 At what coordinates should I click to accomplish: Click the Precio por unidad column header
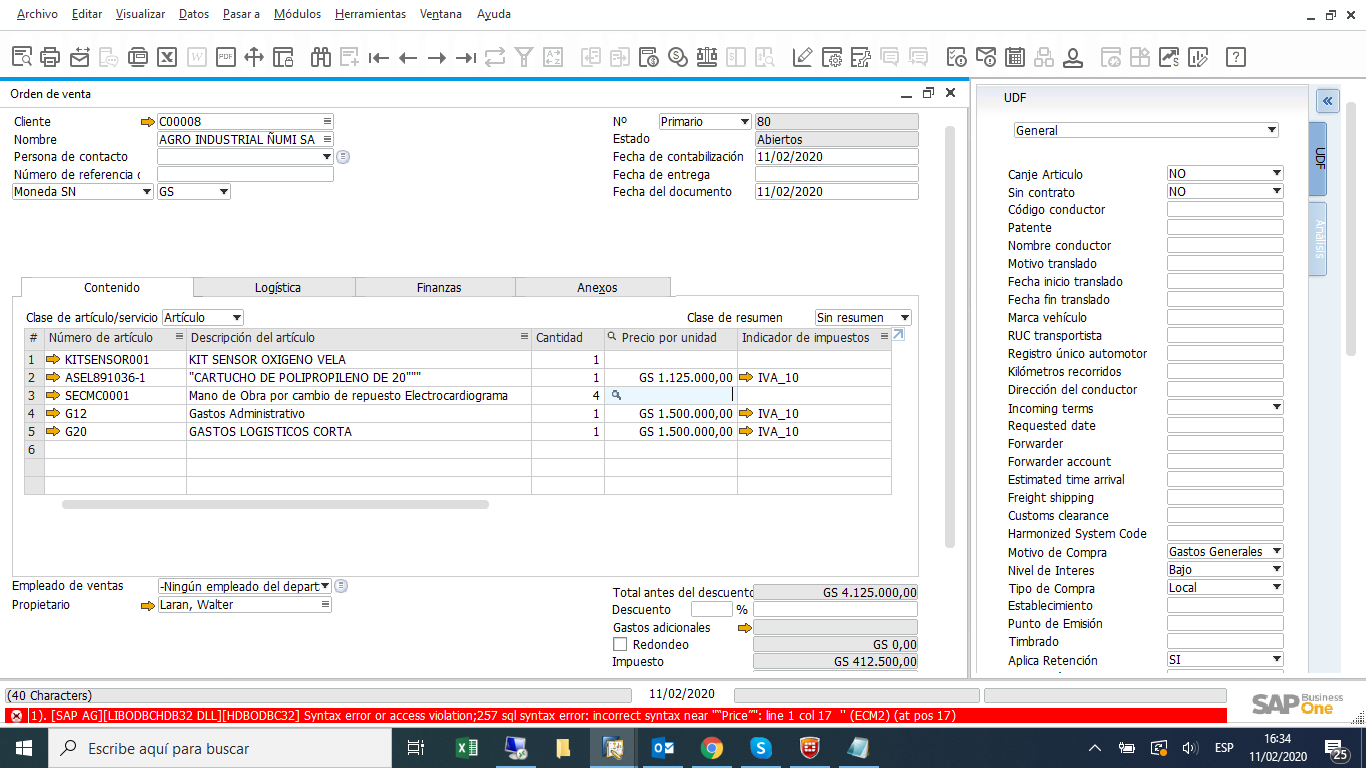point(670,338)
